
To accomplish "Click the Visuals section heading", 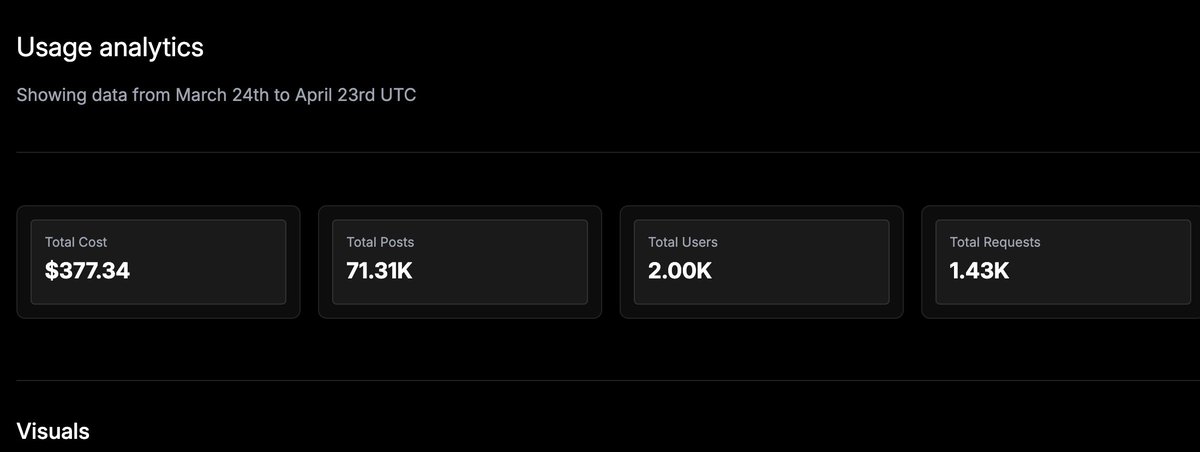I will (x=53, y=431).
